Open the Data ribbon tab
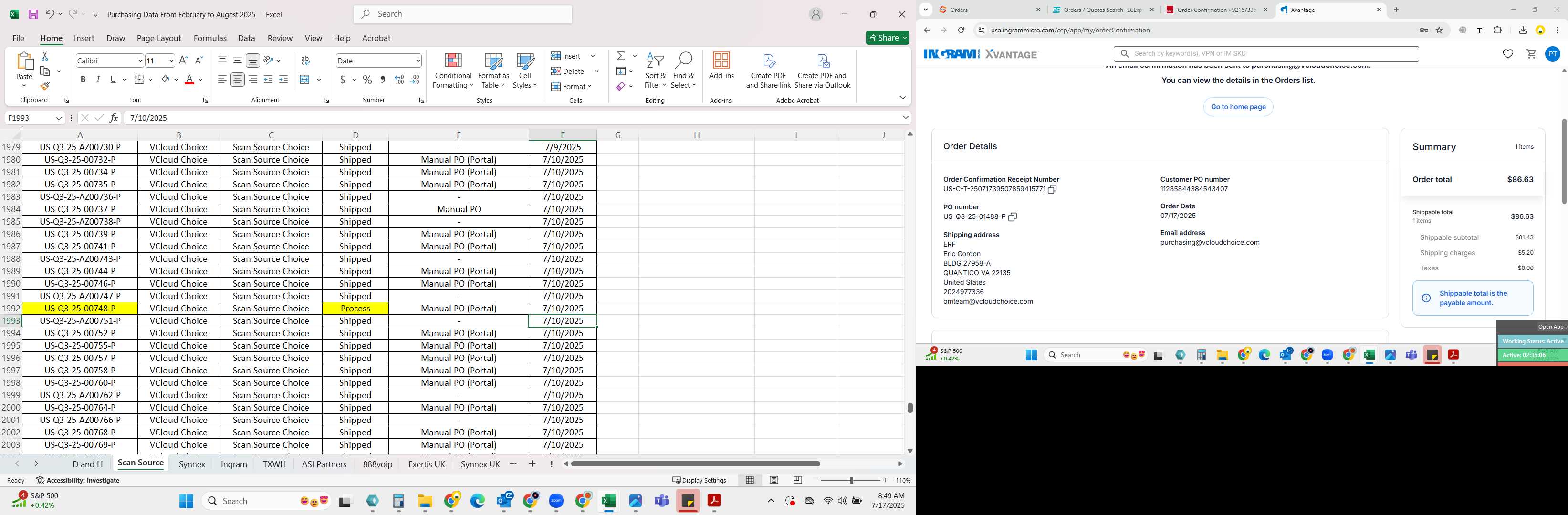This screenshot has height=515, width=1568. coord(247,38)
